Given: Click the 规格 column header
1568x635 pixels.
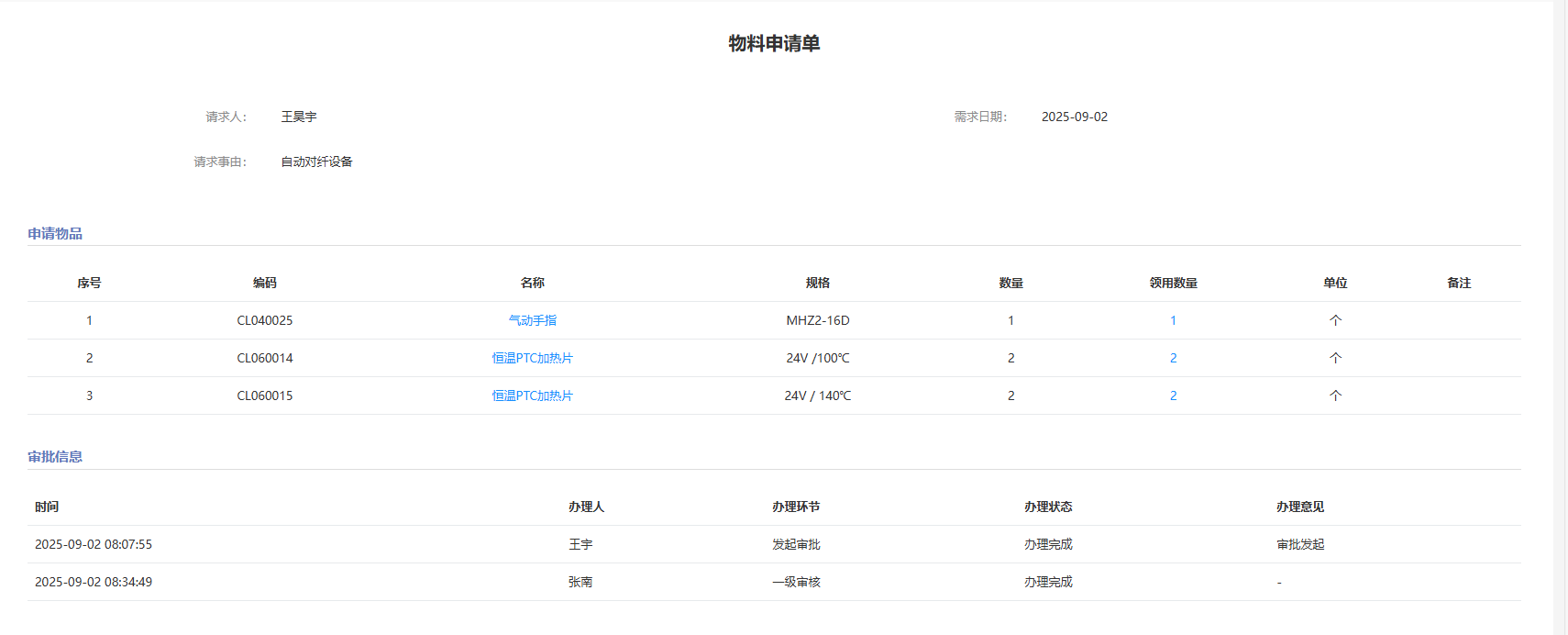Looking at the screenshot, I should point(817,283).
